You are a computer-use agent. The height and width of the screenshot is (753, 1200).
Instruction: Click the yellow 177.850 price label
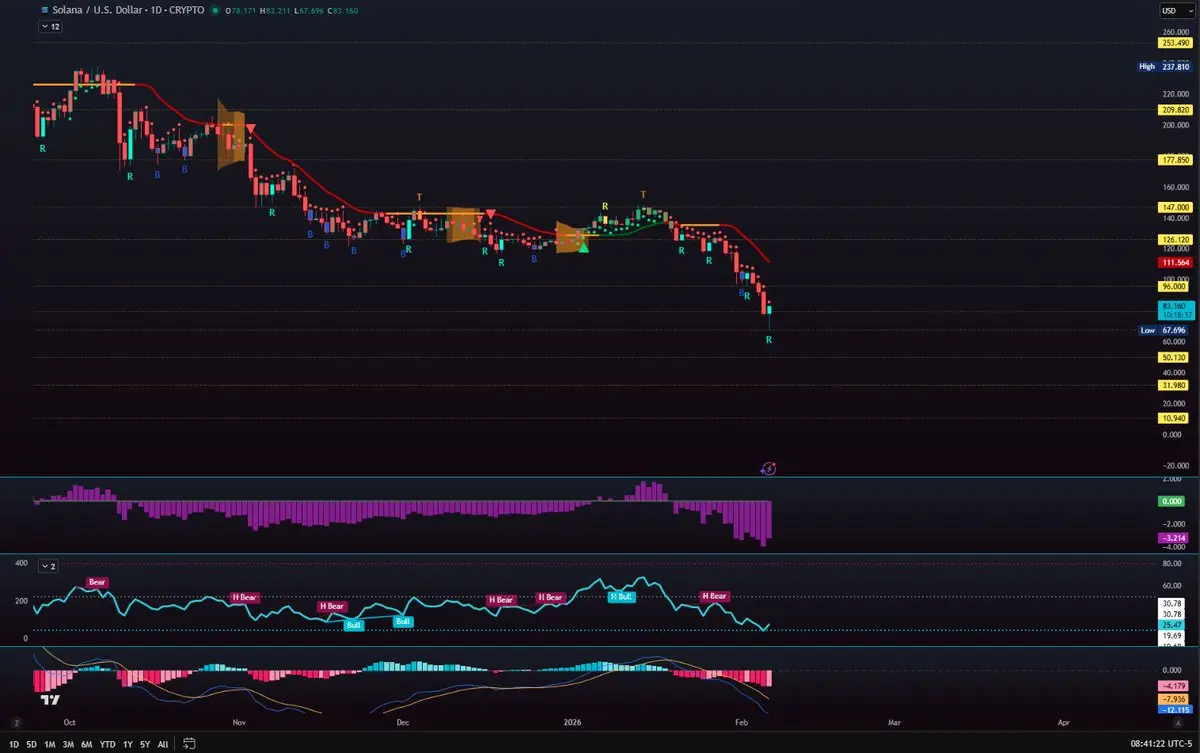pos(1174,159)
